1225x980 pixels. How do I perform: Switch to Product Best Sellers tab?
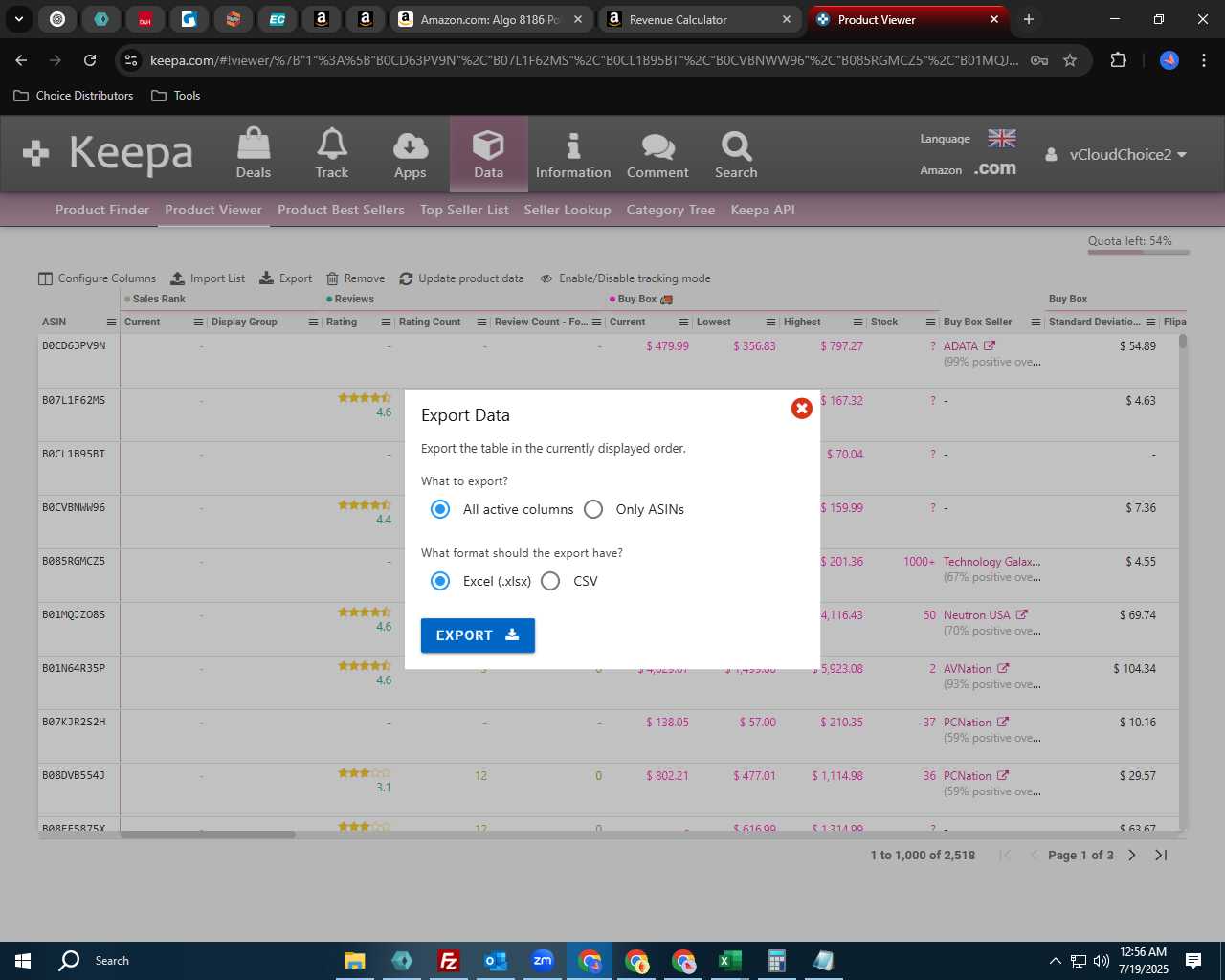(341, 210)
